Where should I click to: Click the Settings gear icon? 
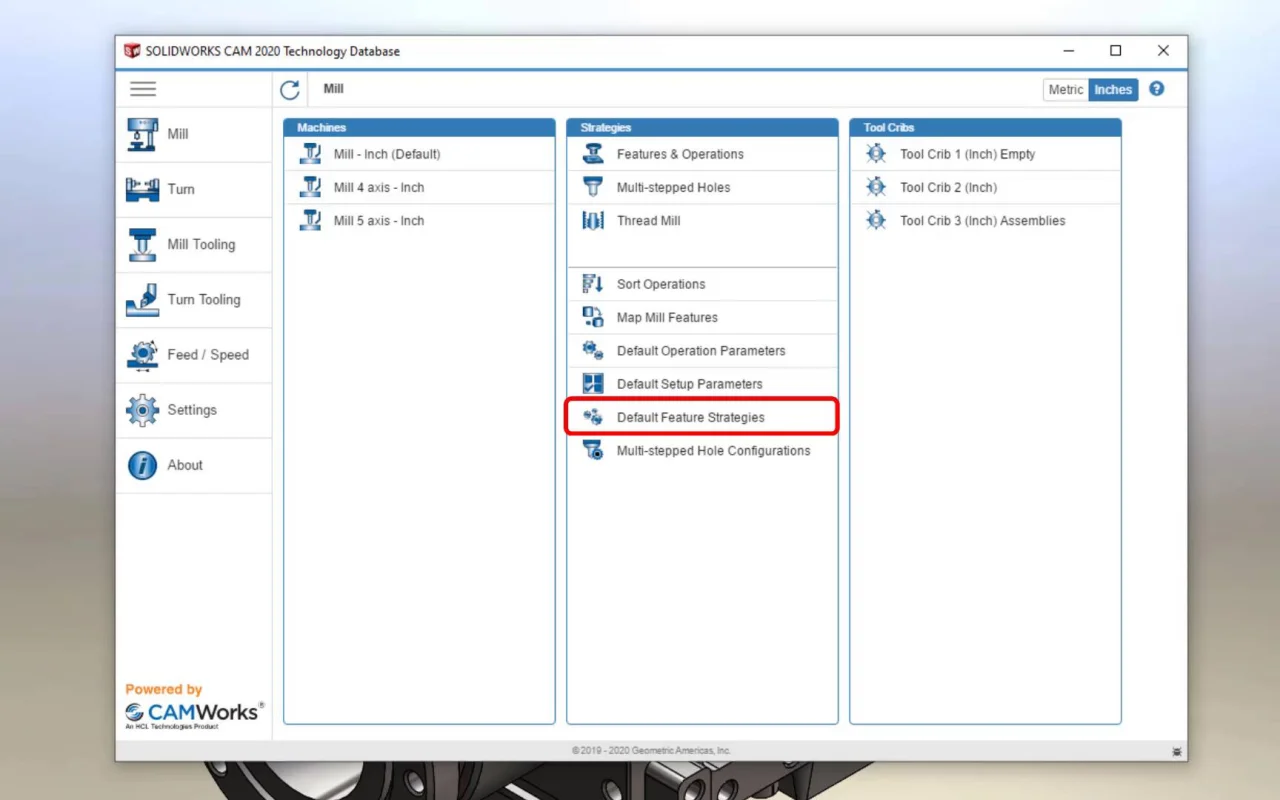click(142, 409)
